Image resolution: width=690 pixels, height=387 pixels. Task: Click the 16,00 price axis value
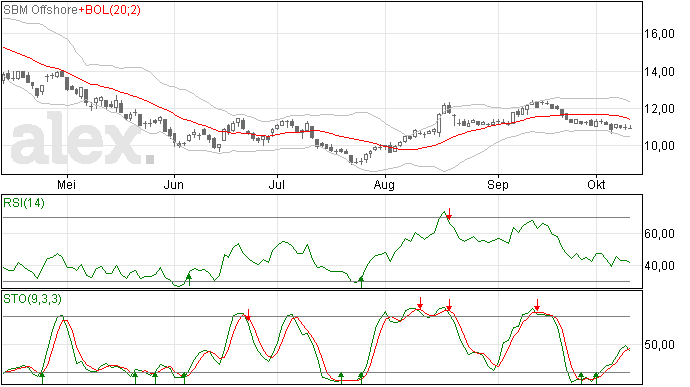coord(659,34)
